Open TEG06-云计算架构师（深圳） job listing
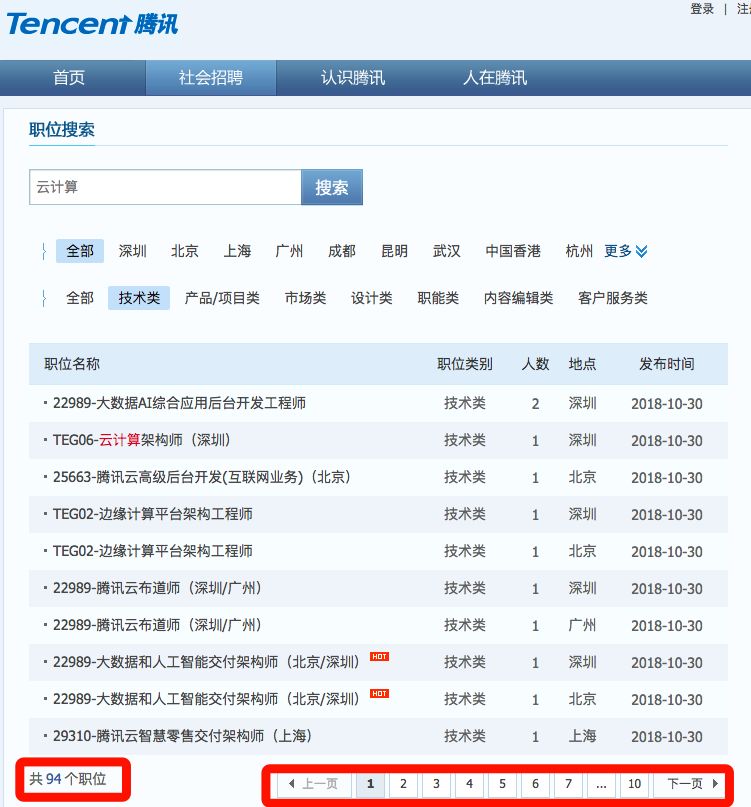Screen dimensions: 751x807 click(142, 440)
